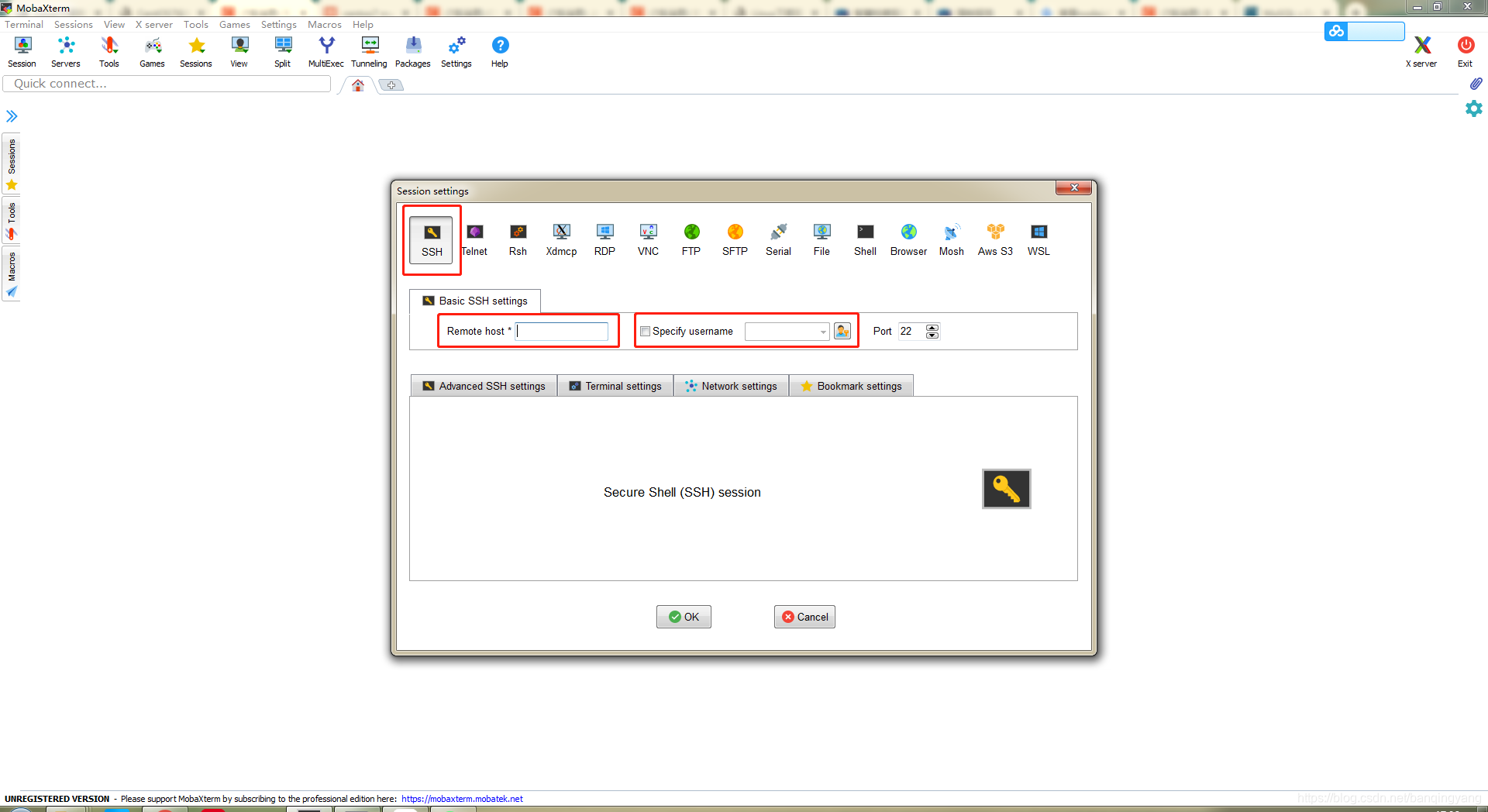1488x812 pixels.
Task: Activate the MultiExec toolbar icon
Action: pos(326,52)
